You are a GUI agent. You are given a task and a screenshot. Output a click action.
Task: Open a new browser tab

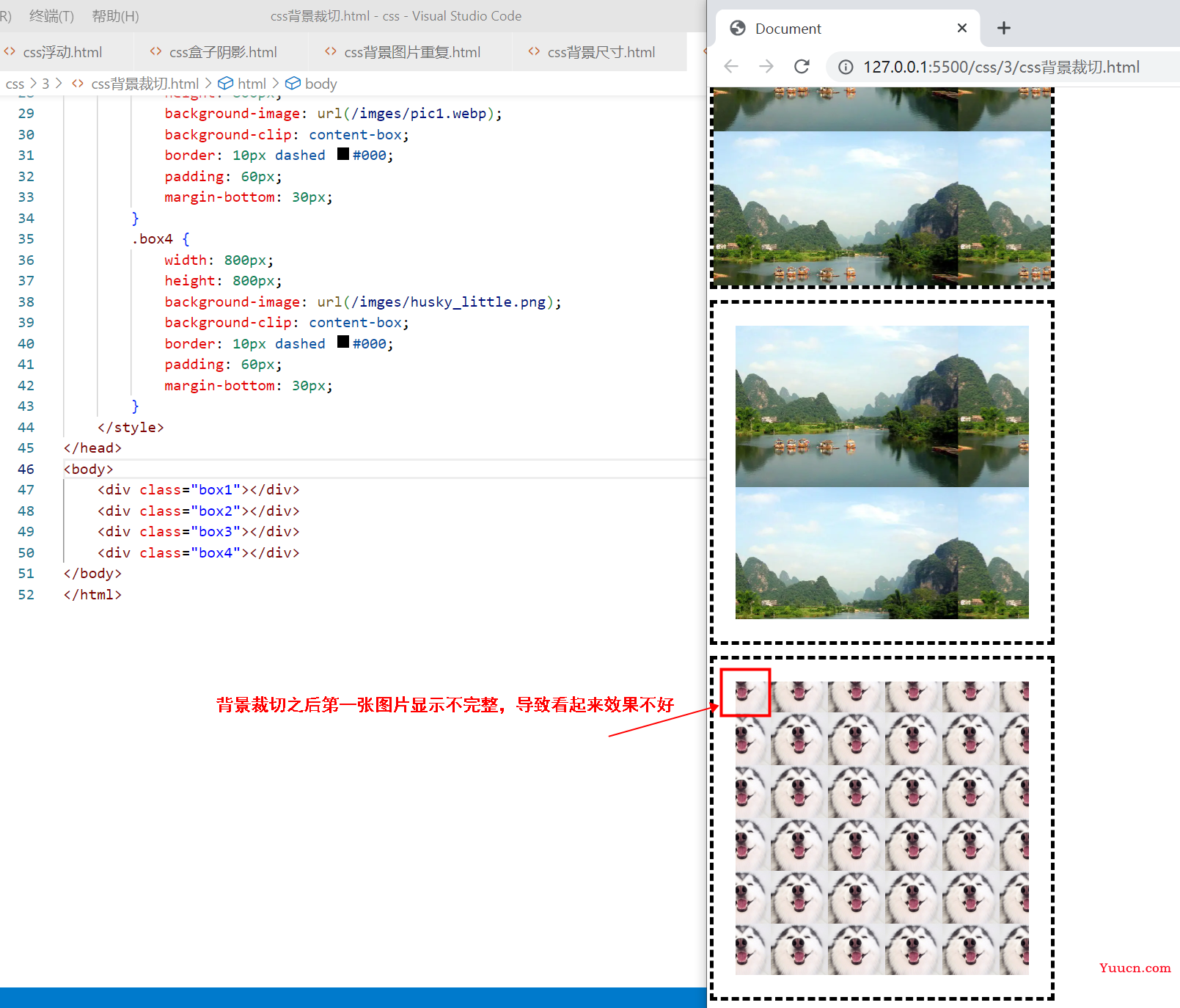tap(1004, 28)
